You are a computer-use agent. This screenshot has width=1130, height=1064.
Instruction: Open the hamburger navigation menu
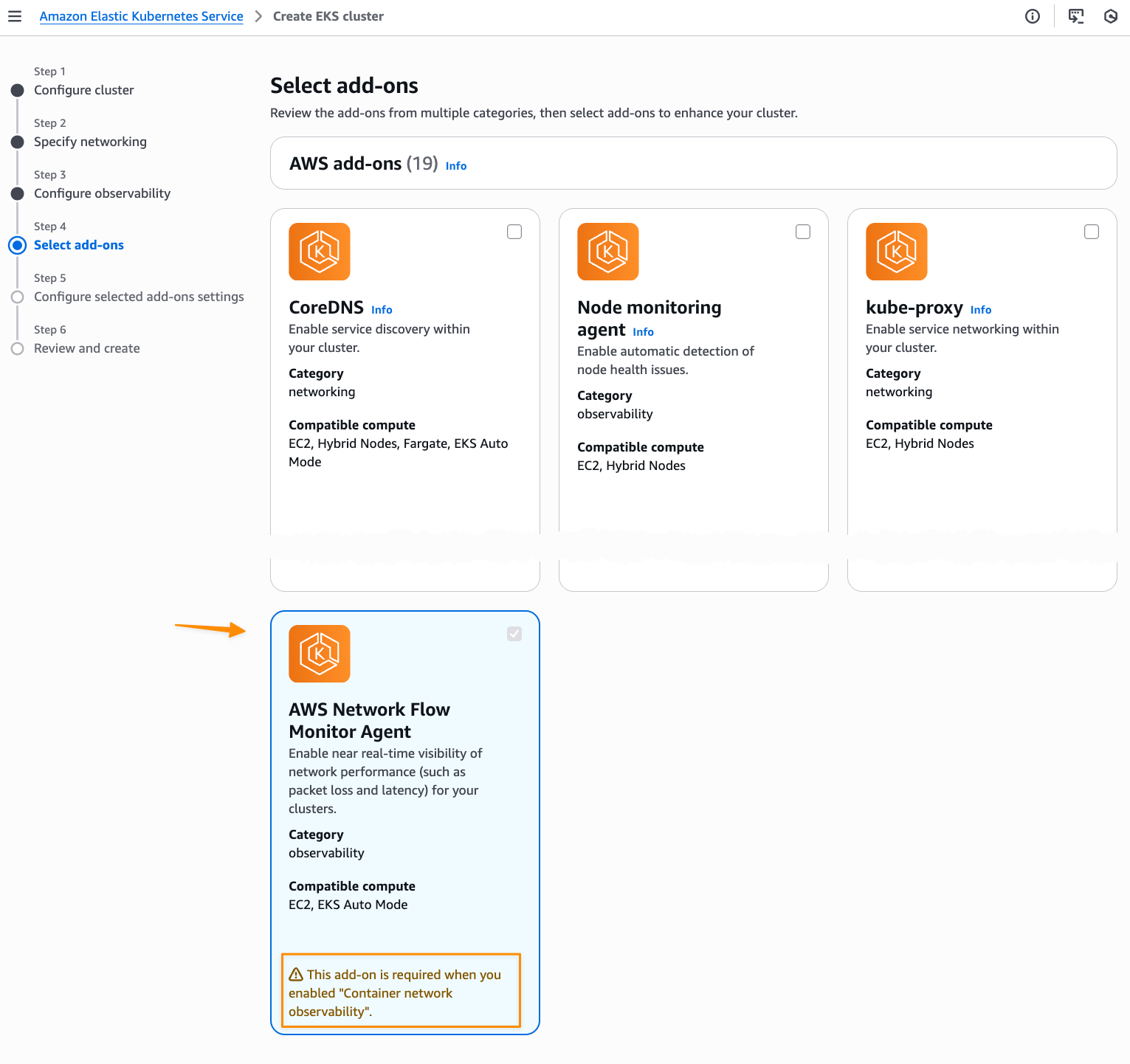coord(15,16)
